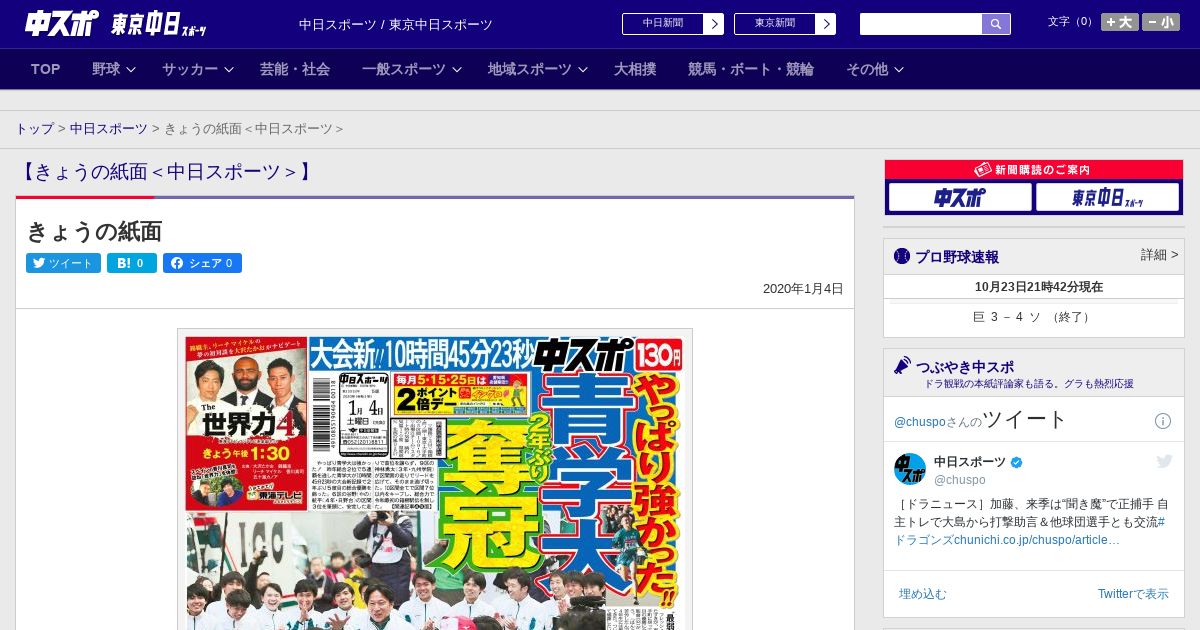Viewport: 1200px width, 630px height.
Task: Increase text size with +大 button
Action: [x=1120, y=22]
